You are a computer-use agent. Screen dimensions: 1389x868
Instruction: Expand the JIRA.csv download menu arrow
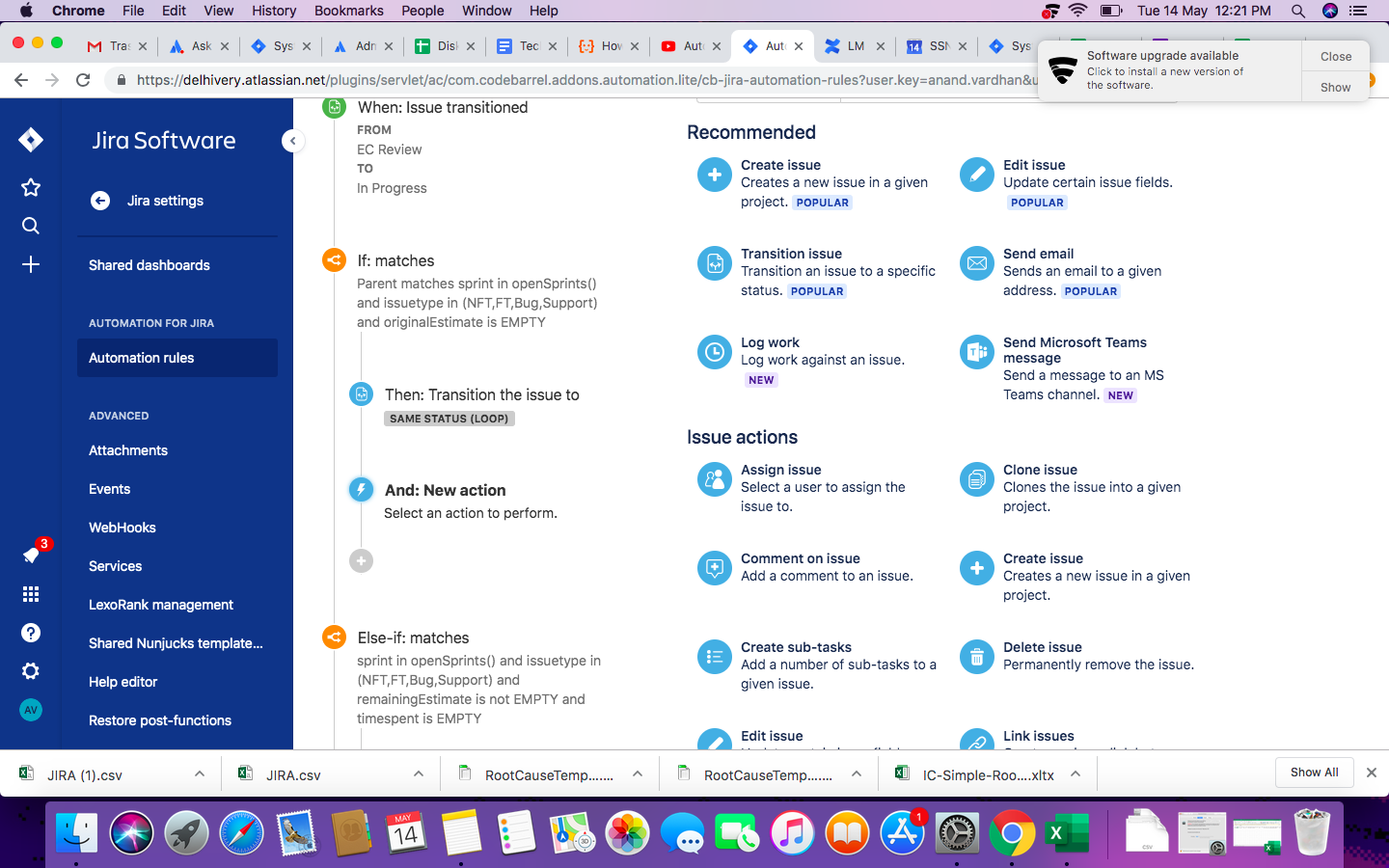(418, 773)
